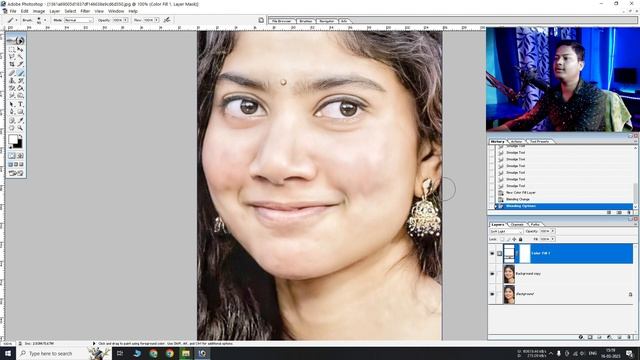Viewport: 640px width, 360px height.
Task: Click the foreground color swatch
Action: (x=13, y=140)
